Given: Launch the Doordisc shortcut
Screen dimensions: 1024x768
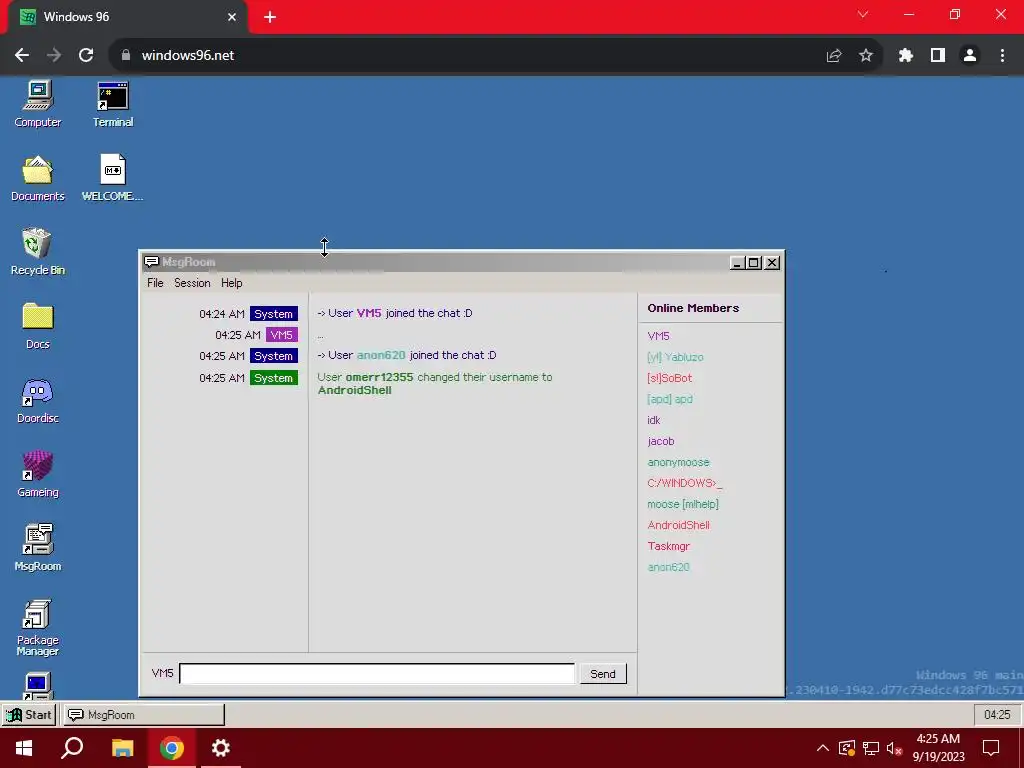Looking at the screenshot, I should (38, 400).
